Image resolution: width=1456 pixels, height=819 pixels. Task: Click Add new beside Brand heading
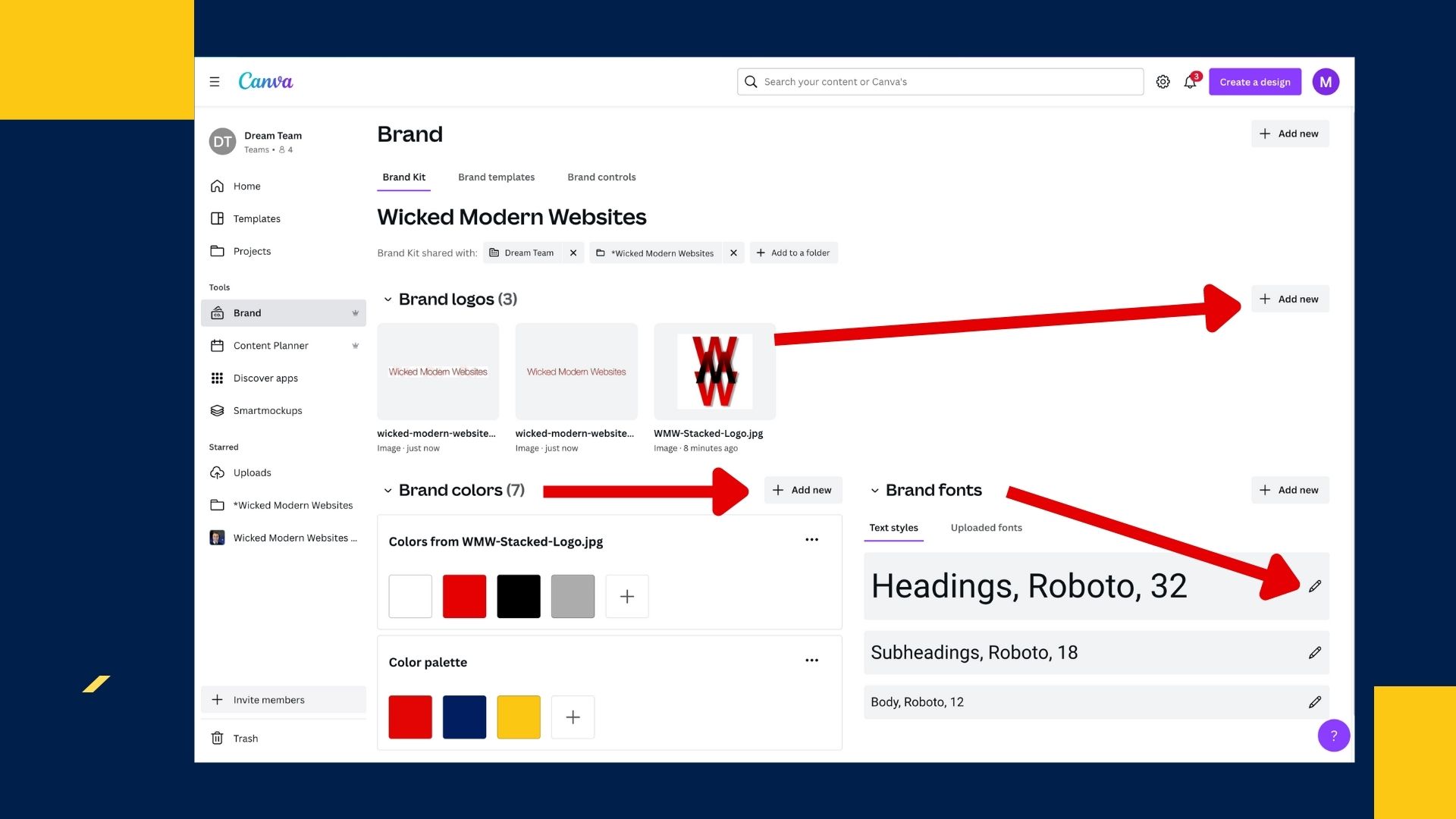[x=1290, y=133]
